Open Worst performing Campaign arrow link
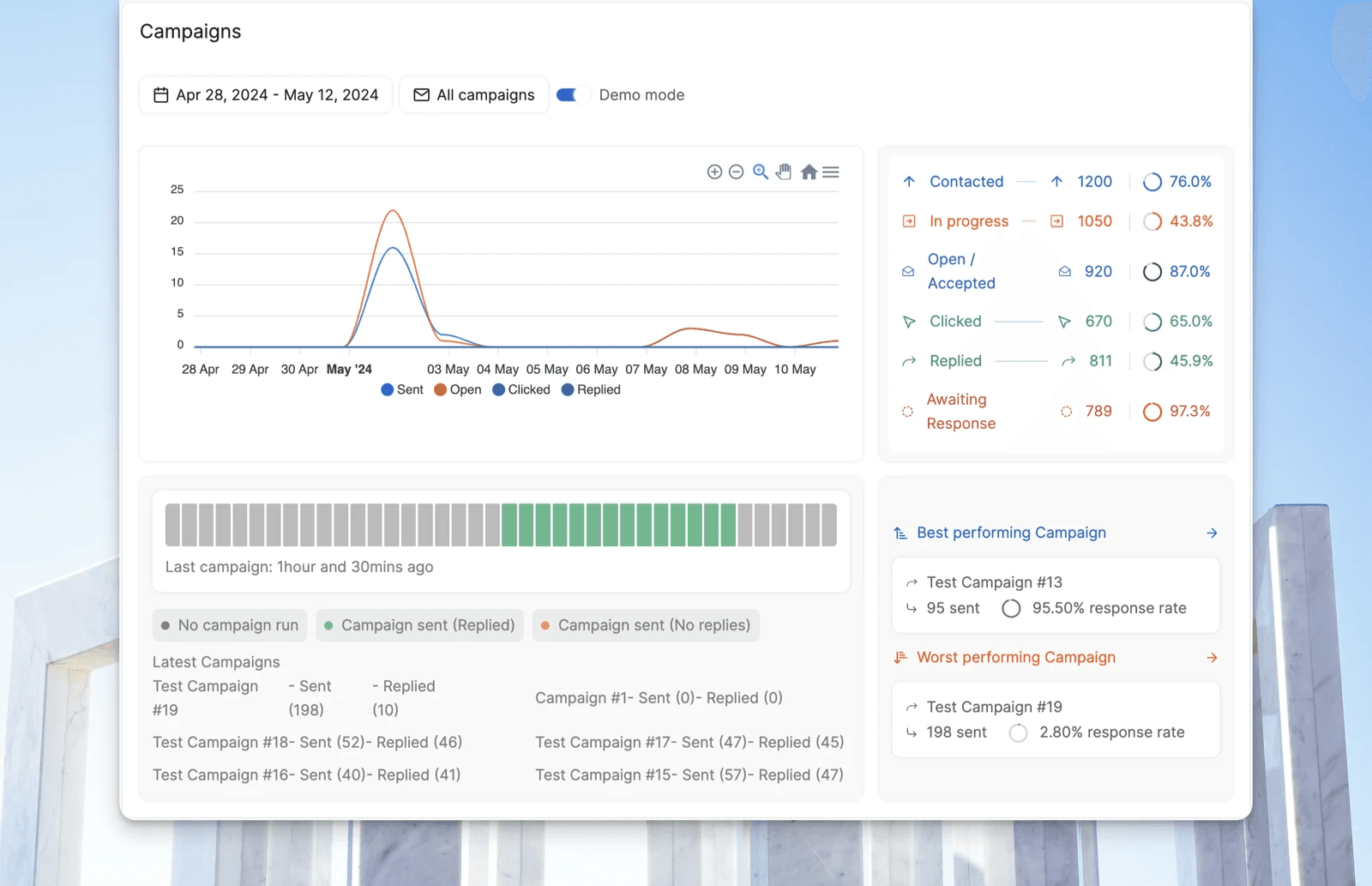 pos(1212,658)
